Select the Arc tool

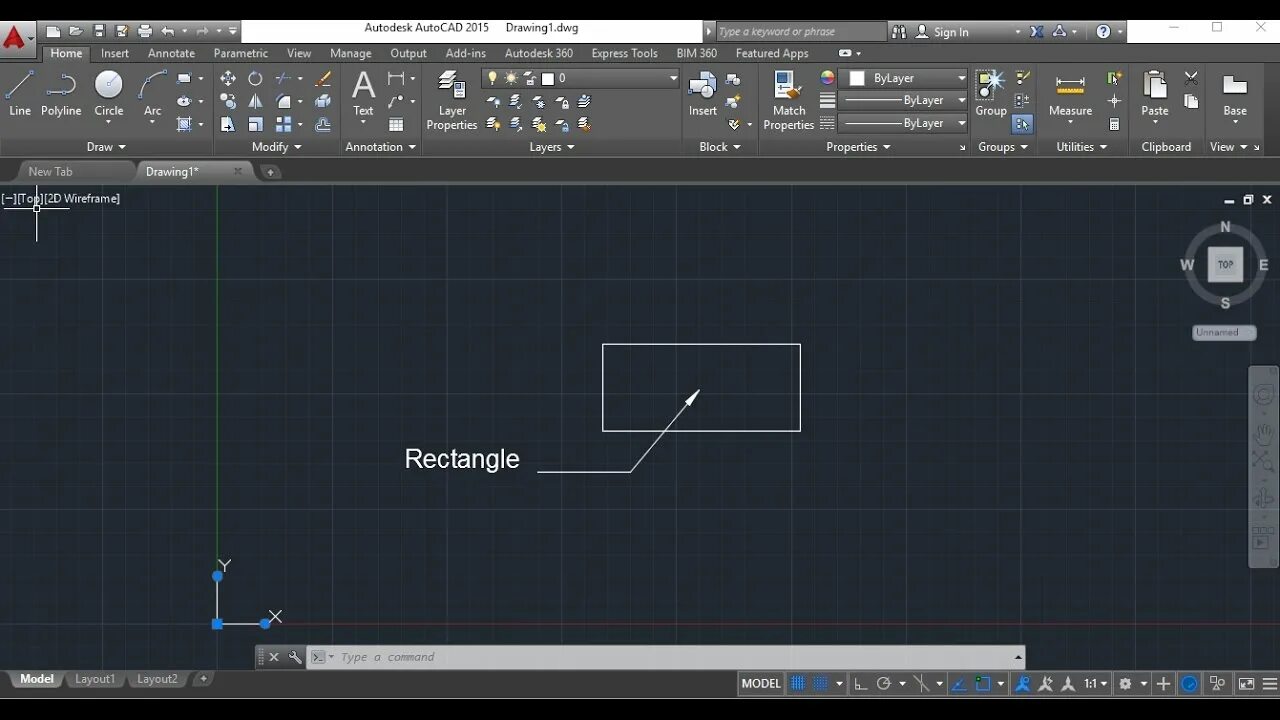pos(152,94)
